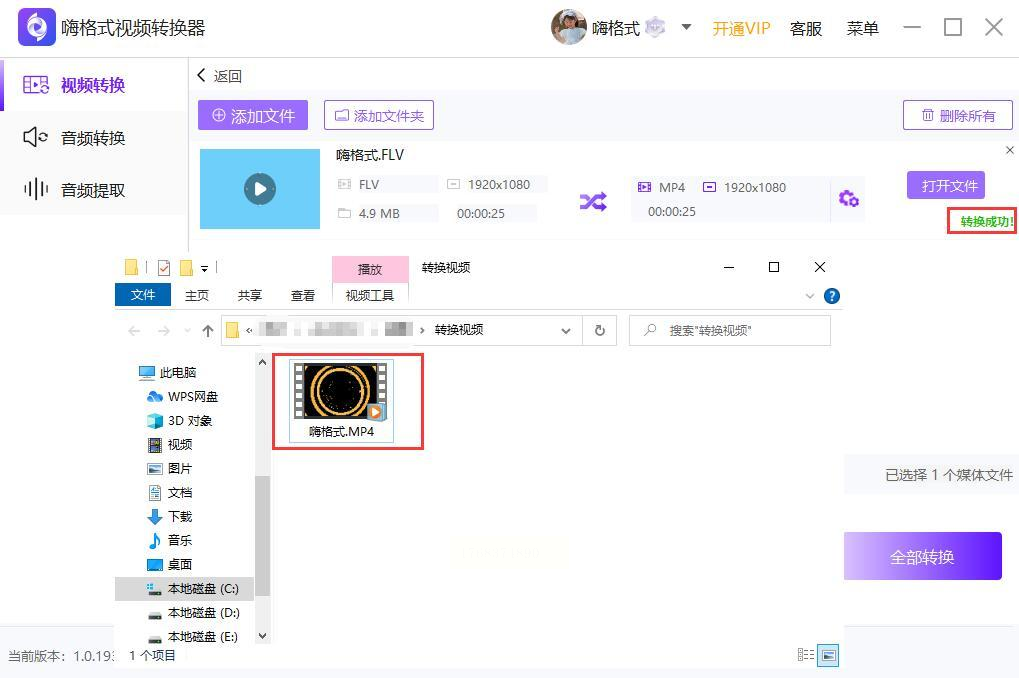Viewport: 1019px width, 678px height.
Task: Click the 搜索"转换视频" search field
Action: tap(729, 330)
